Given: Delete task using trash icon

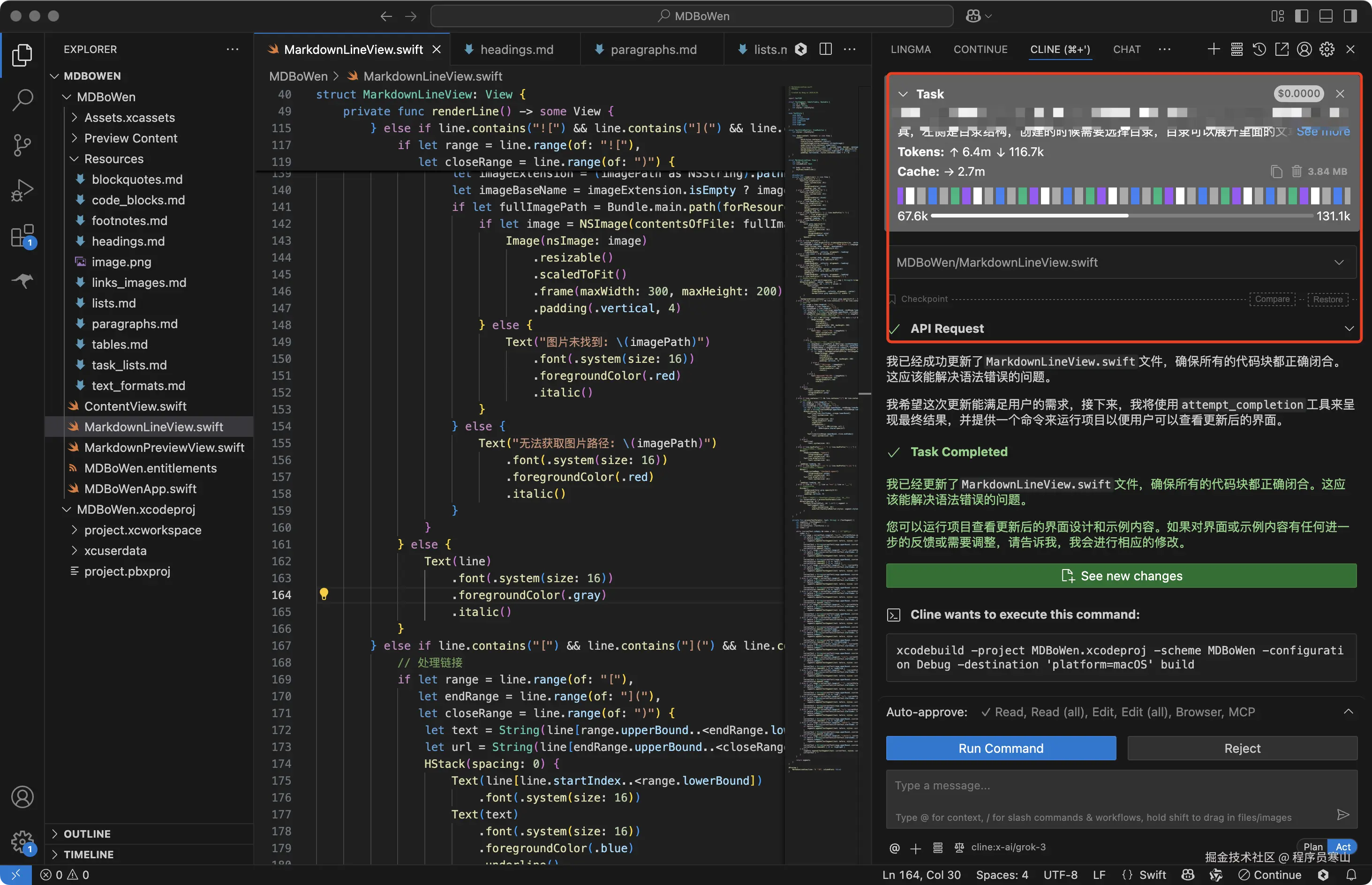Looking at the screenshot, I should click(1297, 171).
